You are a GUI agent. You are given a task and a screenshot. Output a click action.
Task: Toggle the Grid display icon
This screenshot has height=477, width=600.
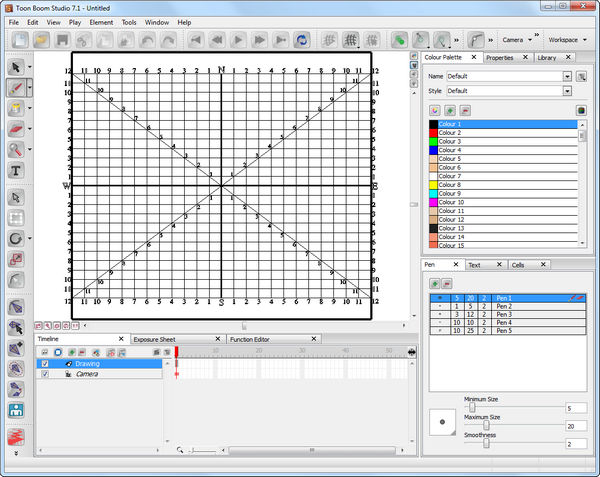click(351, 40)
